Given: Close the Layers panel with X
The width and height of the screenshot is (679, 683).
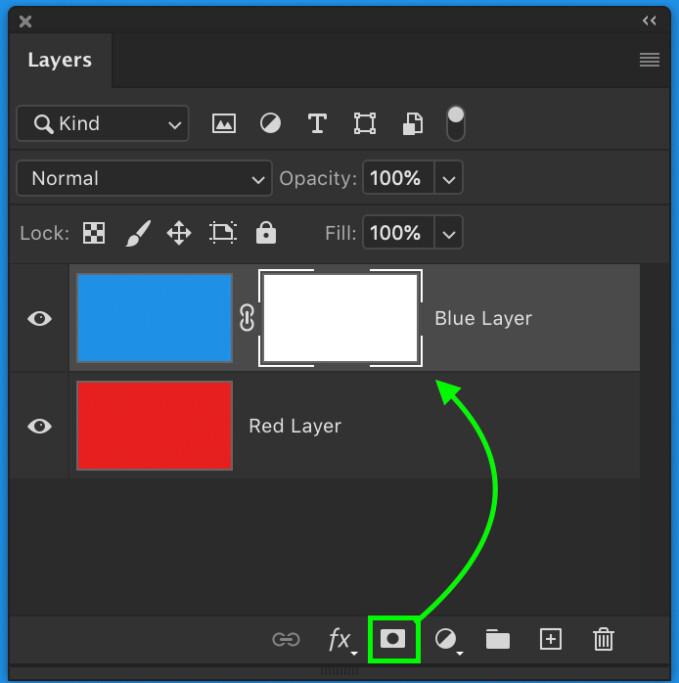Looking at the screenshot, I should pyautogui.click(x=25, y=21).
